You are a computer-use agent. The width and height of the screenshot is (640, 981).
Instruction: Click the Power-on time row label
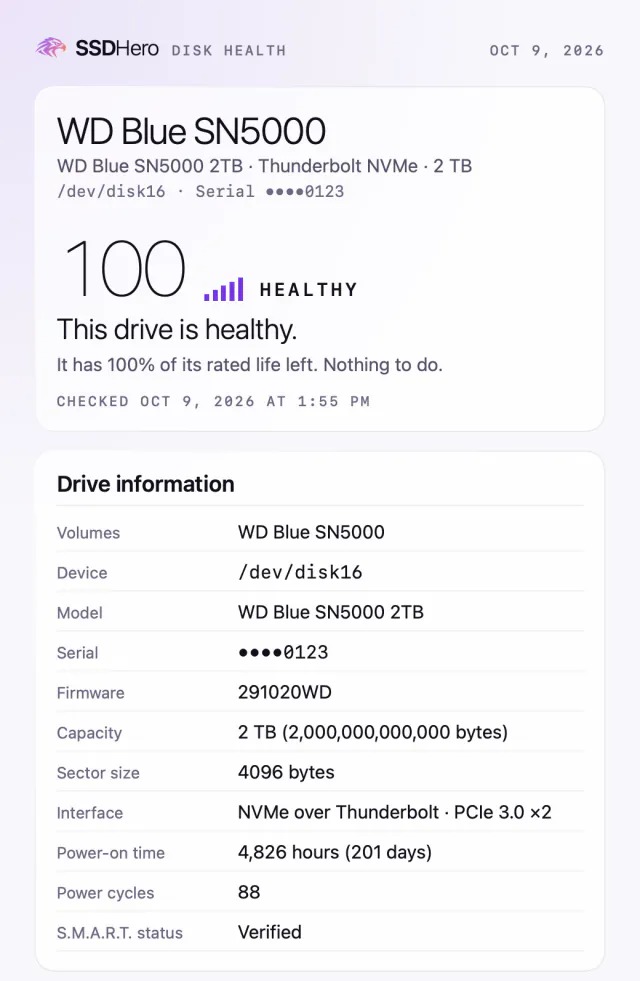click(111, 853)
